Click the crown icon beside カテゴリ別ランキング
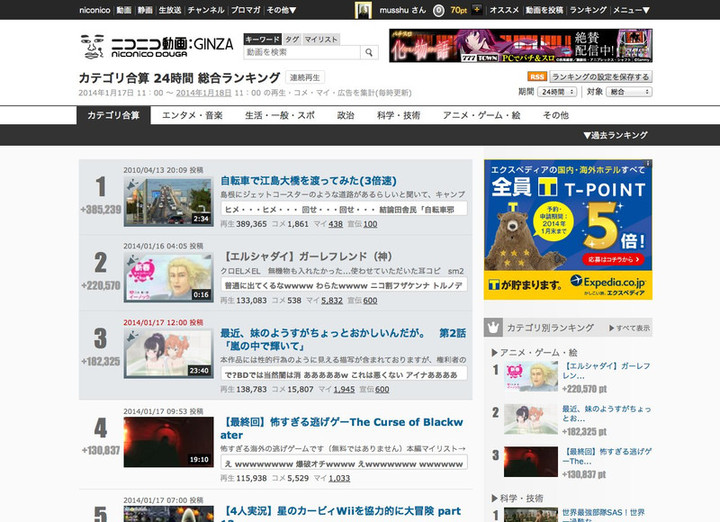Screen dimensions: 720x522 (493, 328)
